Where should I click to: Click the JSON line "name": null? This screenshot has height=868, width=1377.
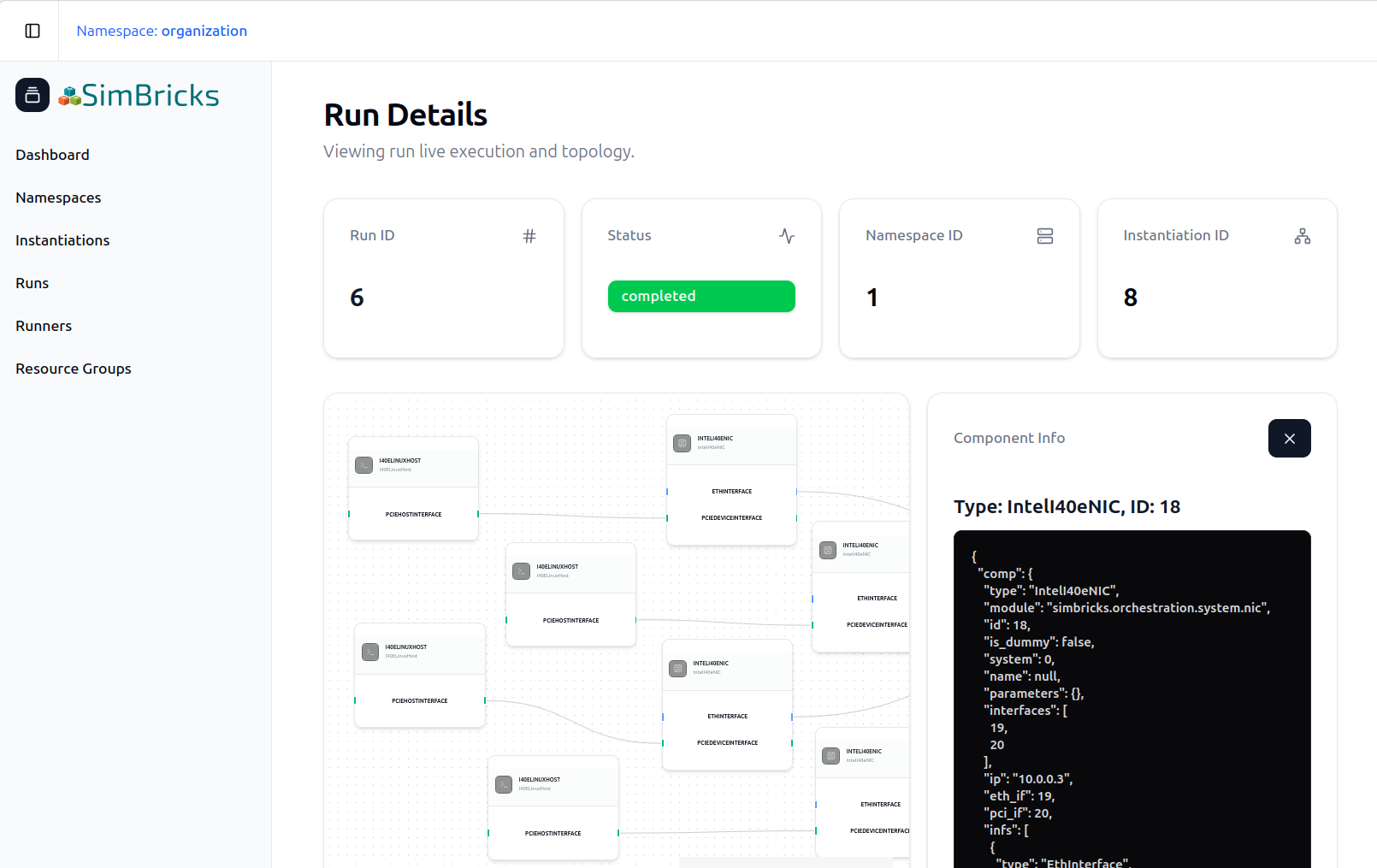coord(1021,676)
